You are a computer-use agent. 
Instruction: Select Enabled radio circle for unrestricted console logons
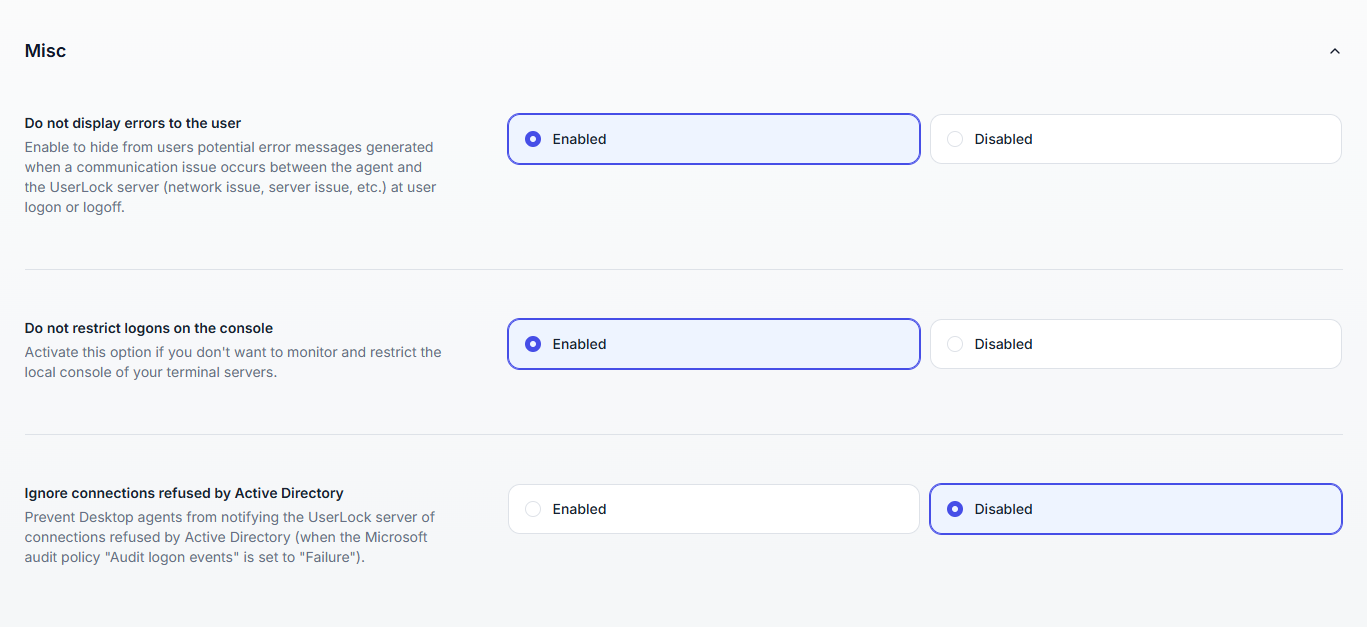533,344
